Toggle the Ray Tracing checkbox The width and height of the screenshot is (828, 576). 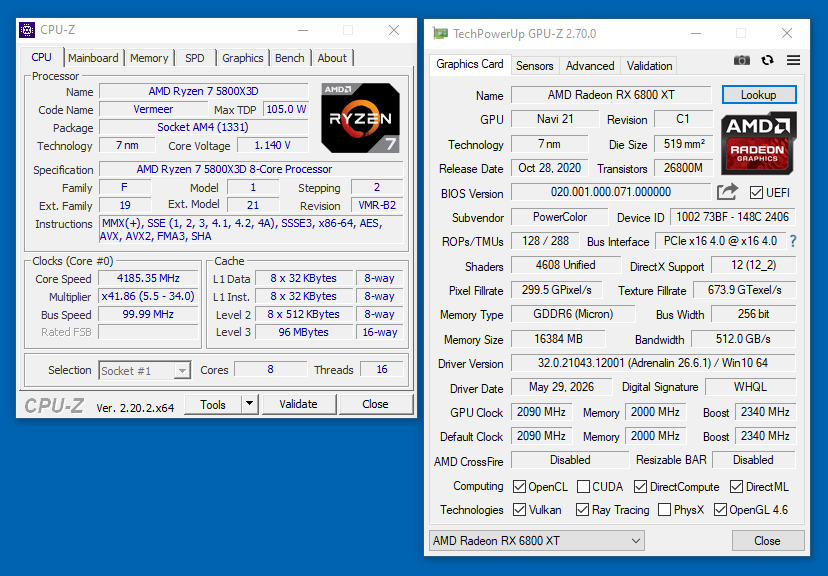(582, 510)
